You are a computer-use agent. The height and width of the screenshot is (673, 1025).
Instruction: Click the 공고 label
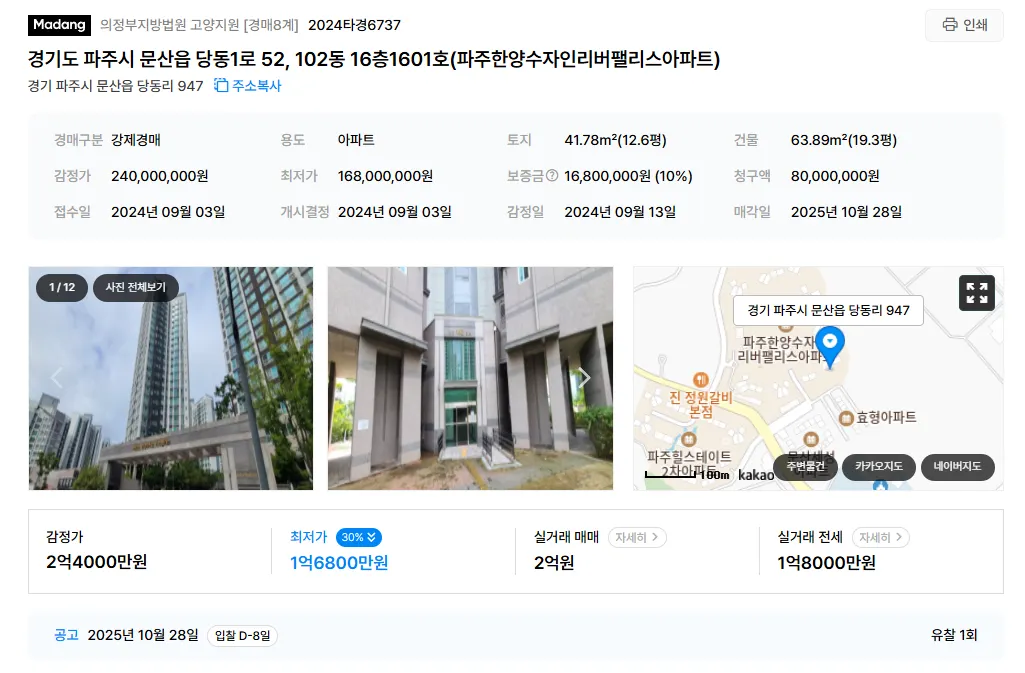point(66,635)
